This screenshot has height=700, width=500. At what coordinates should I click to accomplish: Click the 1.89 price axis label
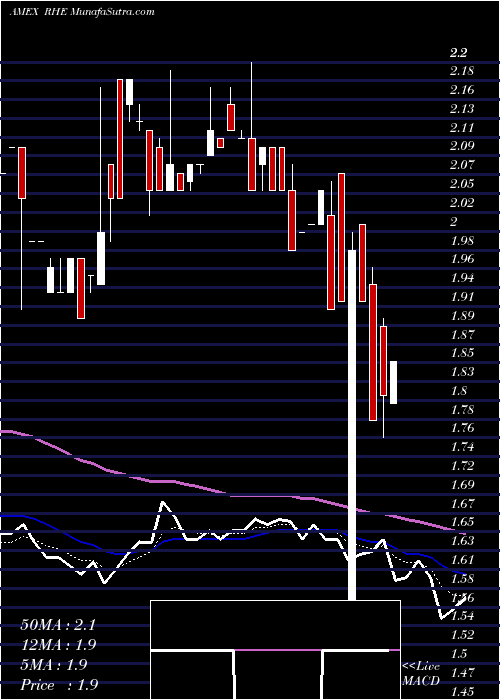[462, 316]
